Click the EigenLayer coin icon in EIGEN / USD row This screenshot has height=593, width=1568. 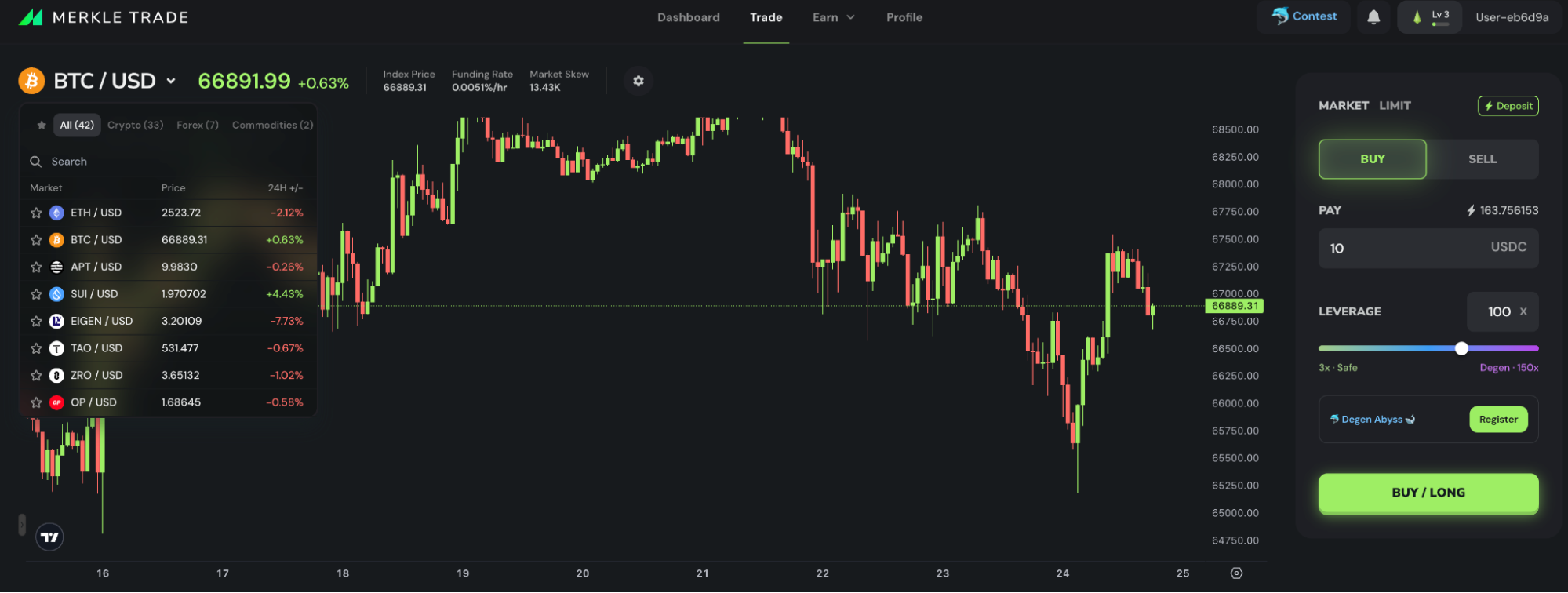coord(56,321)
